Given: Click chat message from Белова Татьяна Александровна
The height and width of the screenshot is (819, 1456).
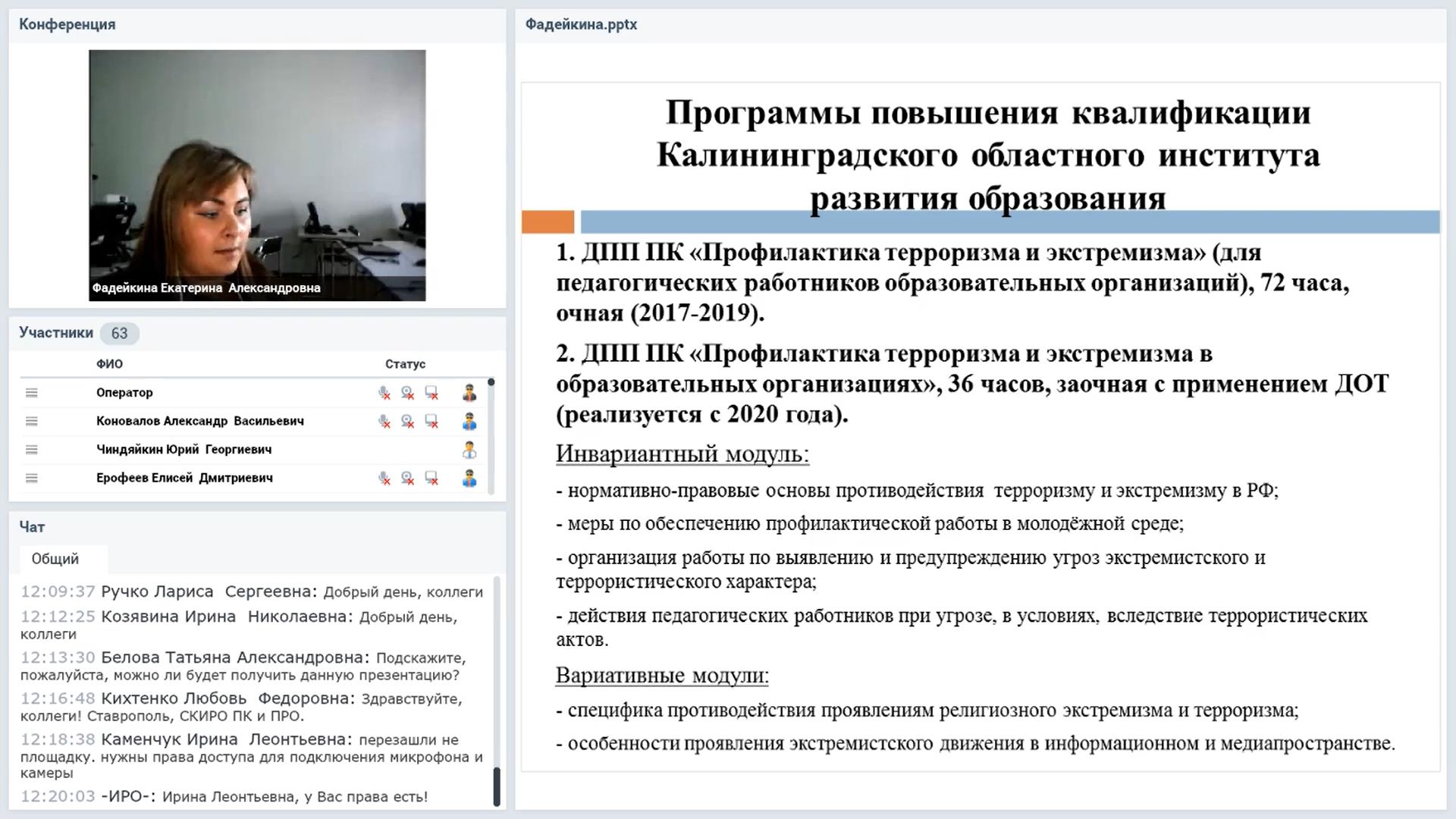Looking at the screenshot, I should pos(243,666).
